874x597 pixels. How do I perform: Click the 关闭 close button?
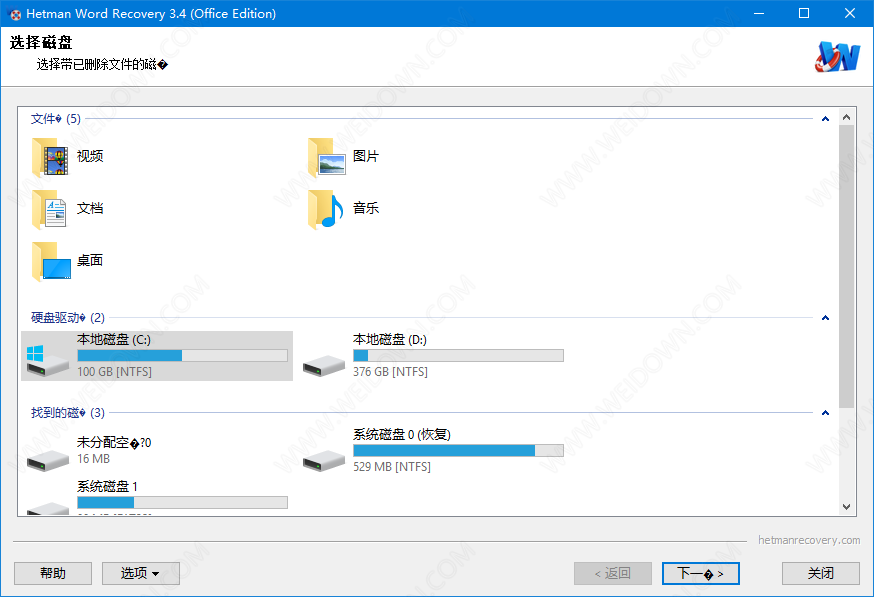[x=820, y=573]
